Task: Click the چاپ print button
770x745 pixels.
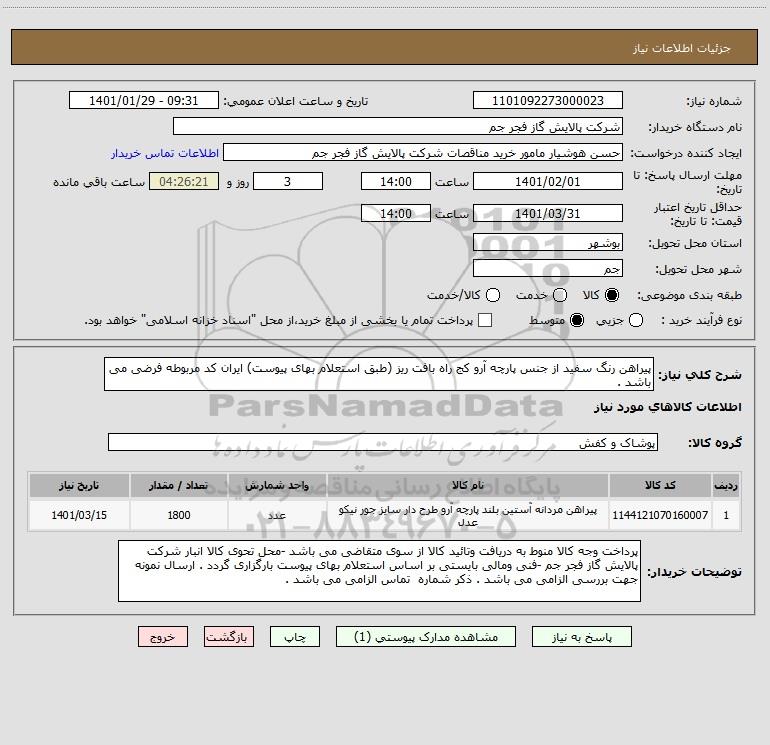Action: point(295,636)
